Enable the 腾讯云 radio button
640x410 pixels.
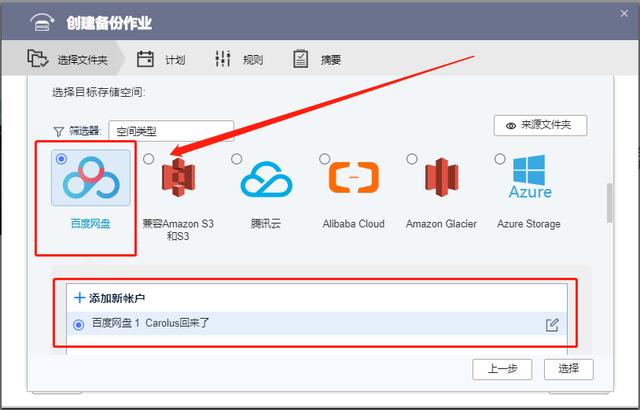236,159
